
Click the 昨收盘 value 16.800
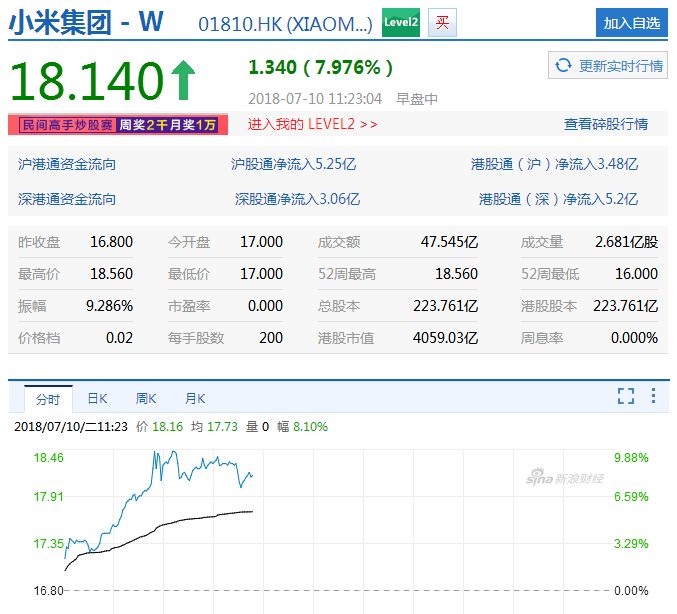click(111, 242)
